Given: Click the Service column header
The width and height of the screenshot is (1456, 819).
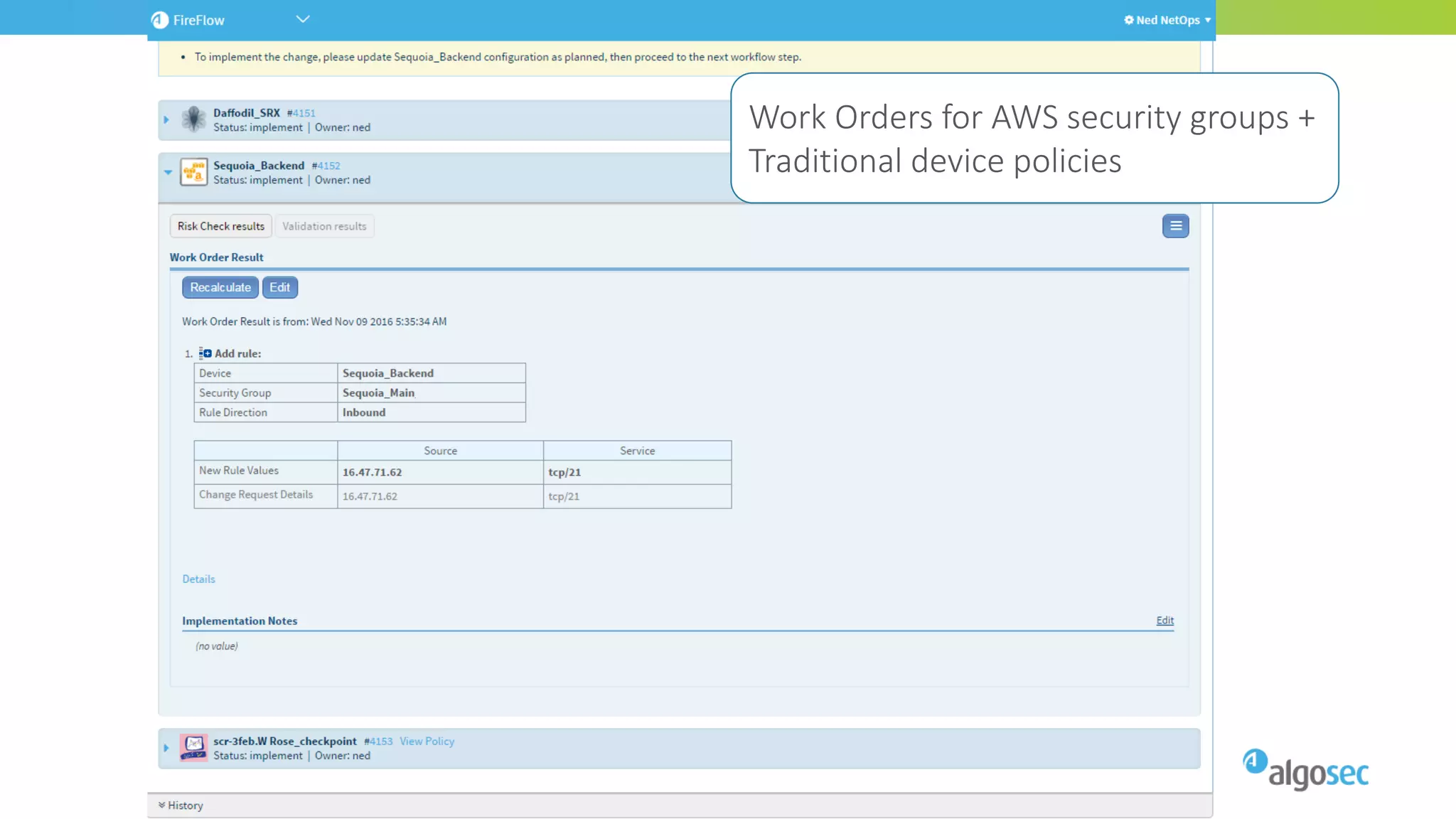Looking at the screenshot, I should click(x=638, y=451).
